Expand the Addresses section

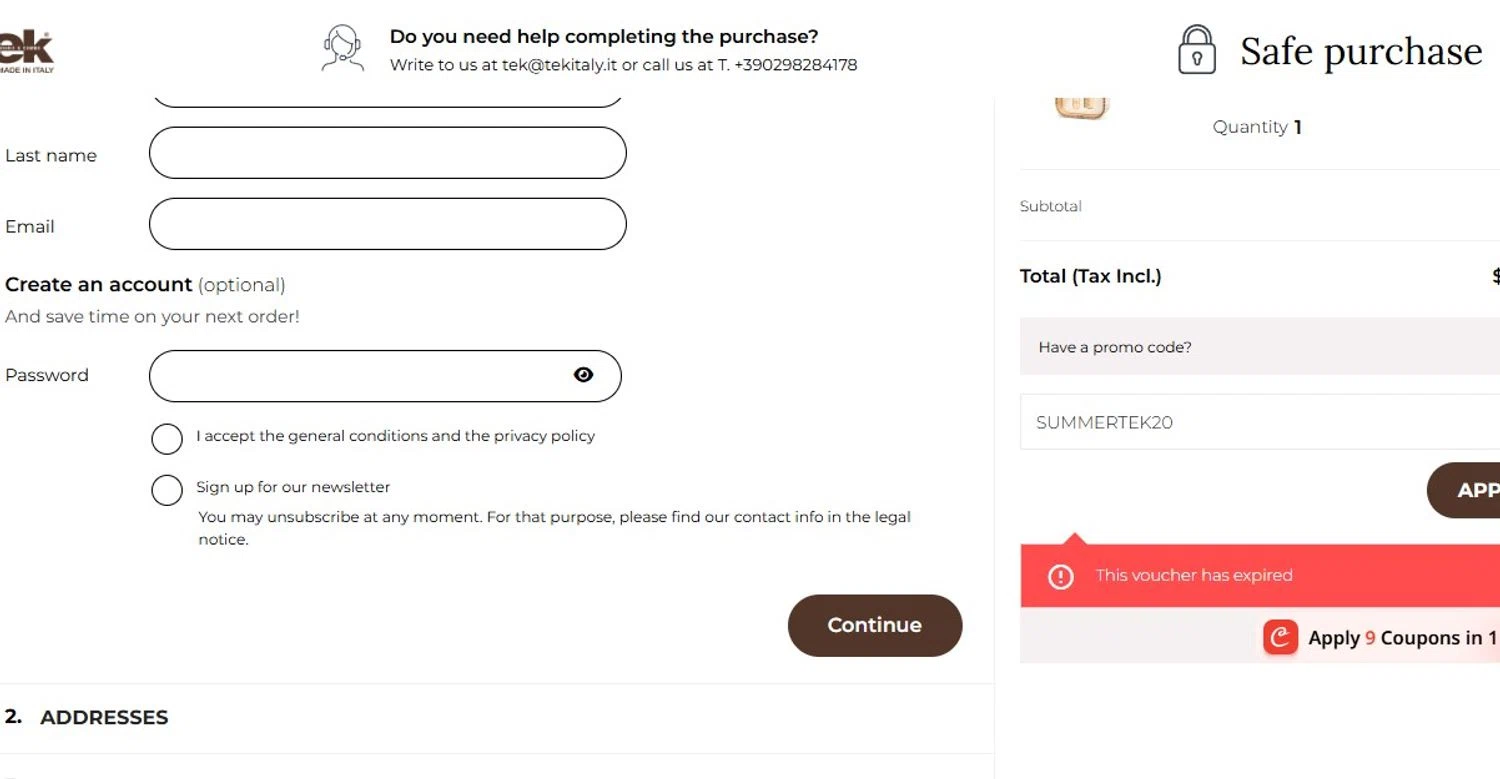(104, 717)
